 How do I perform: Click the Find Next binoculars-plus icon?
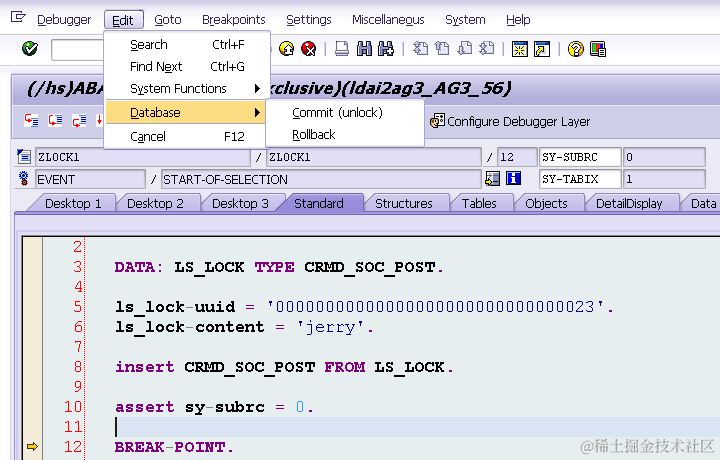[386, 48]
